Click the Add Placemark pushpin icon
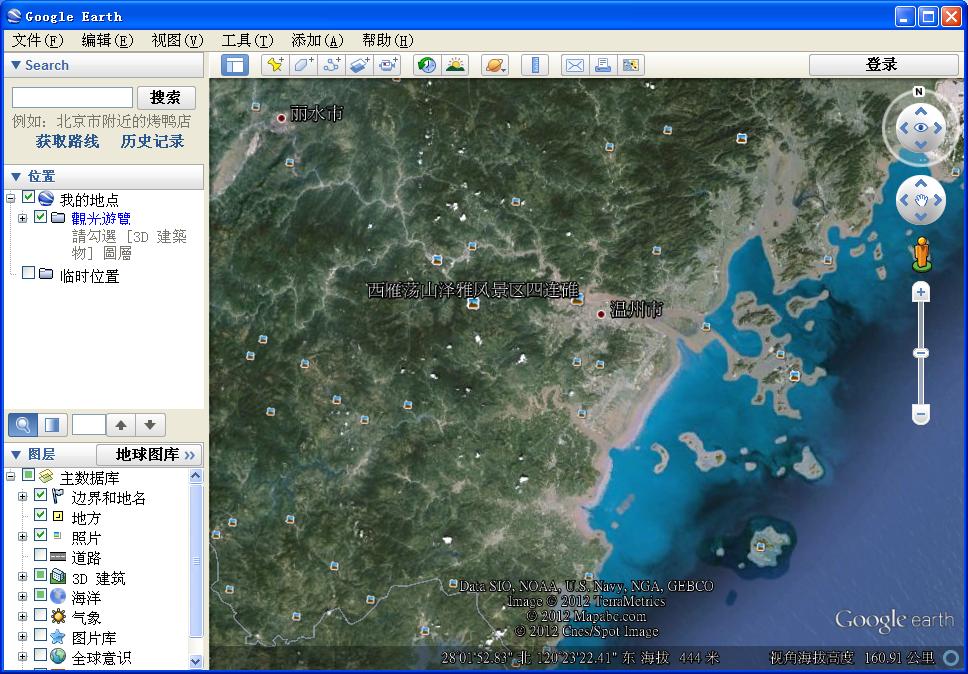Screen dimensions: 968x674 pos(274,65)
